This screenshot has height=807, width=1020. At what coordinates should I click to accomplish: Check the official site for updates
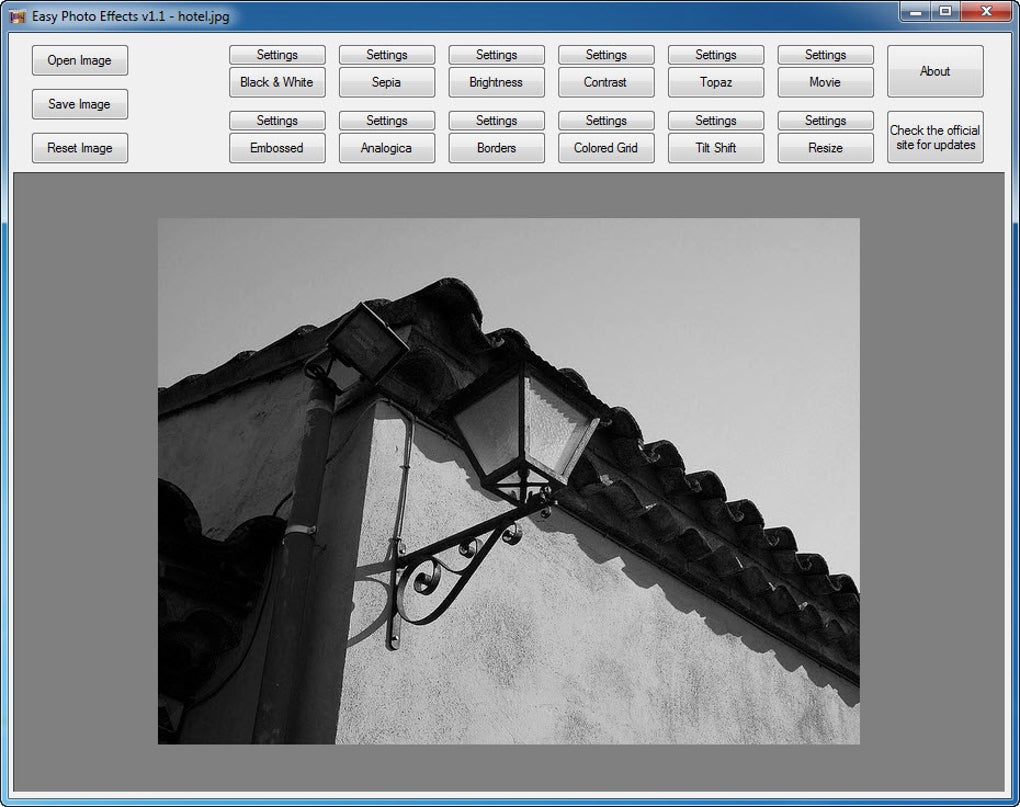coord(935,137)
